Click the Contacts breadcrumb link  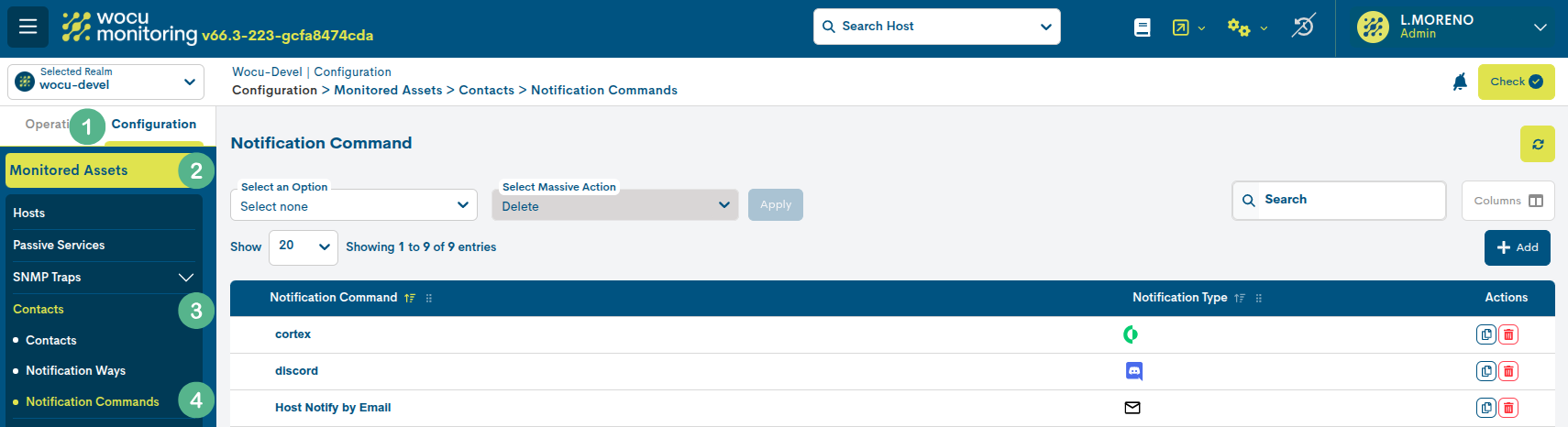point(486,90)
